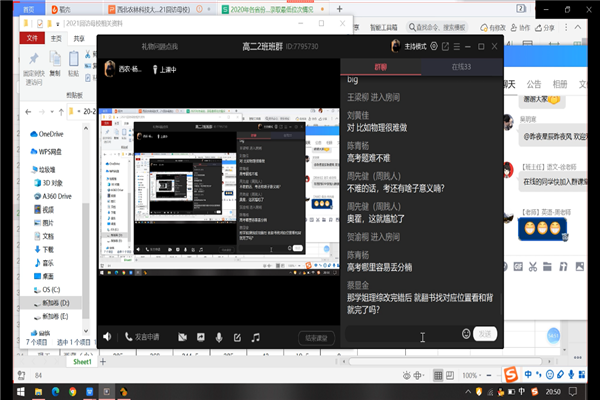Viewport: 600px width, 400px height.
Task: Click 分享 in WPS toolbar
Action: tap(545, 28)
